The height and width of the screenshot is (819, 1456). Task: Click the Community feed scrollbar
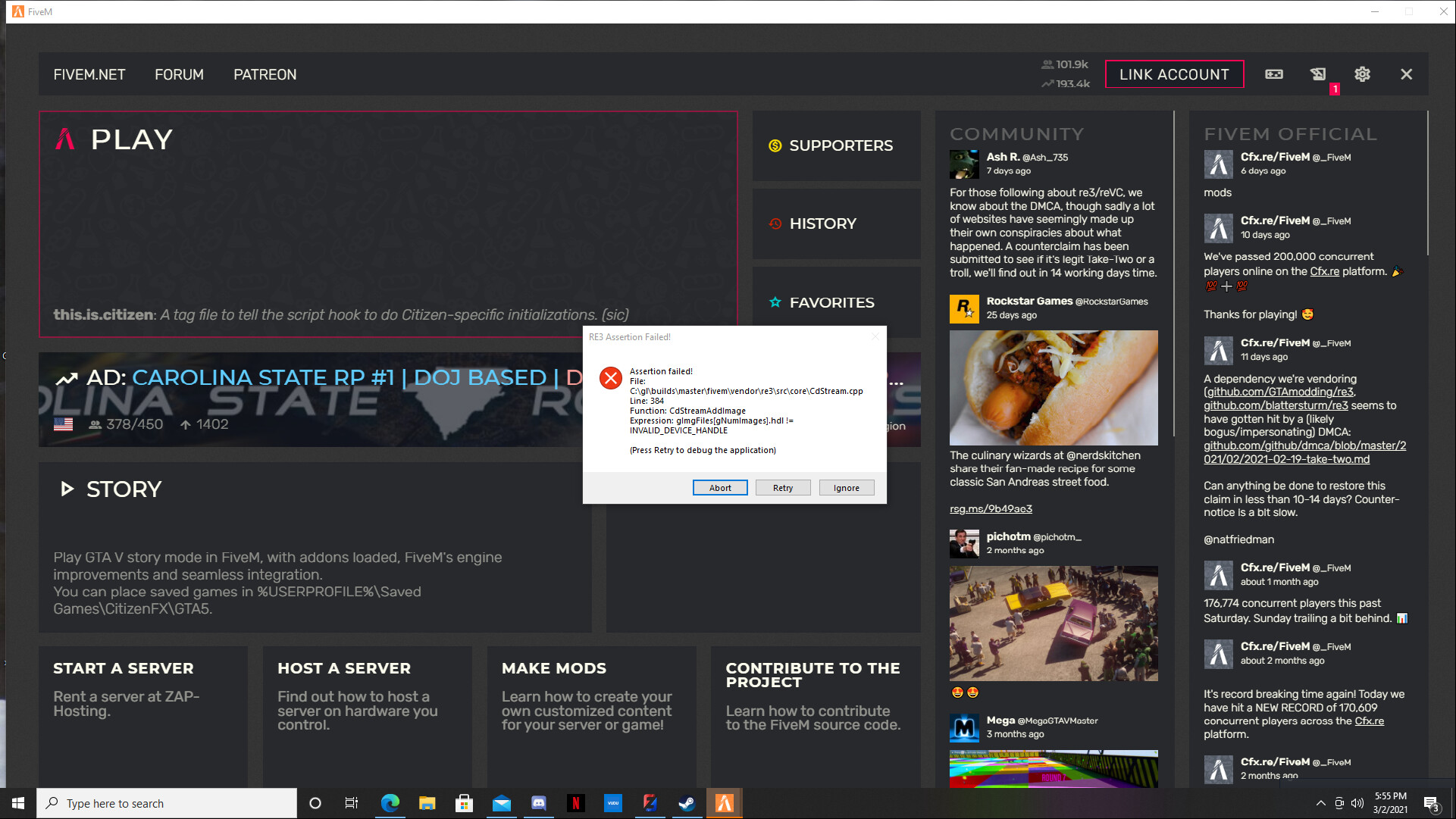(x=1174, y=273)
